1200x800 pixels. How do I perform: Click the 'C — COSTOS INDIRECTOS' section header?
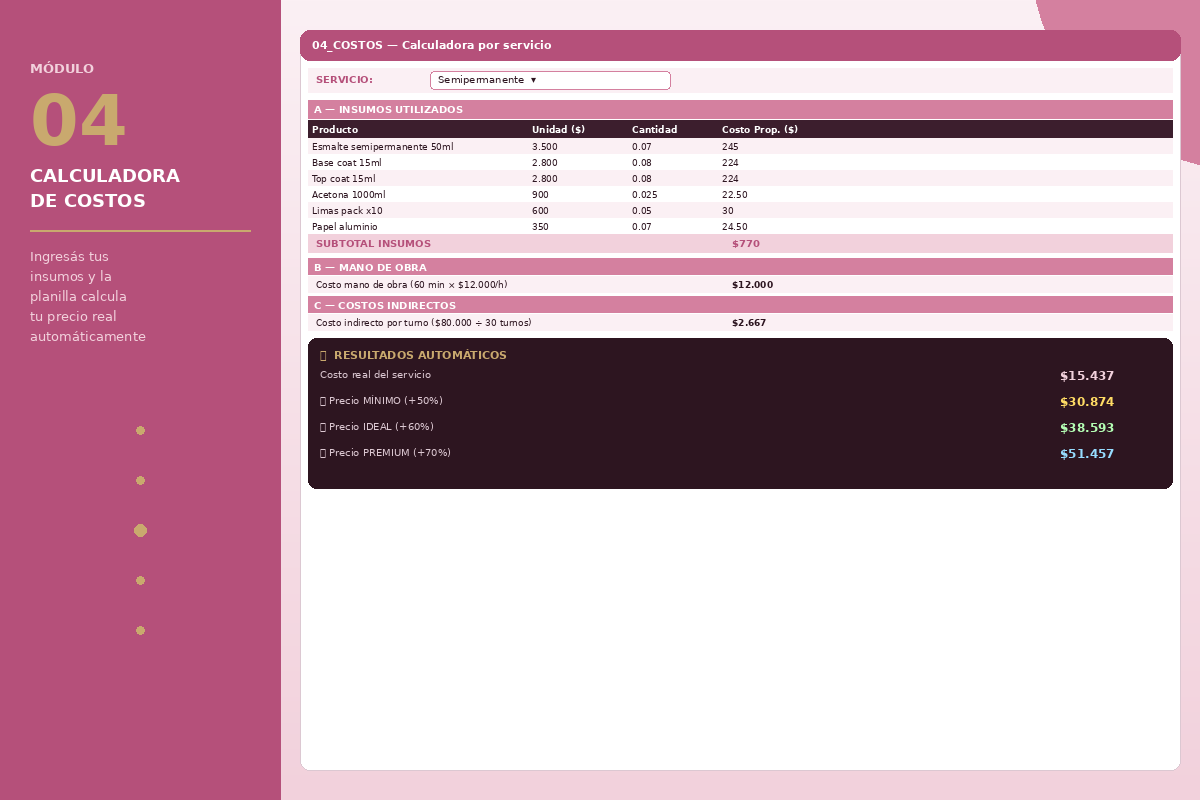[740, 305]
